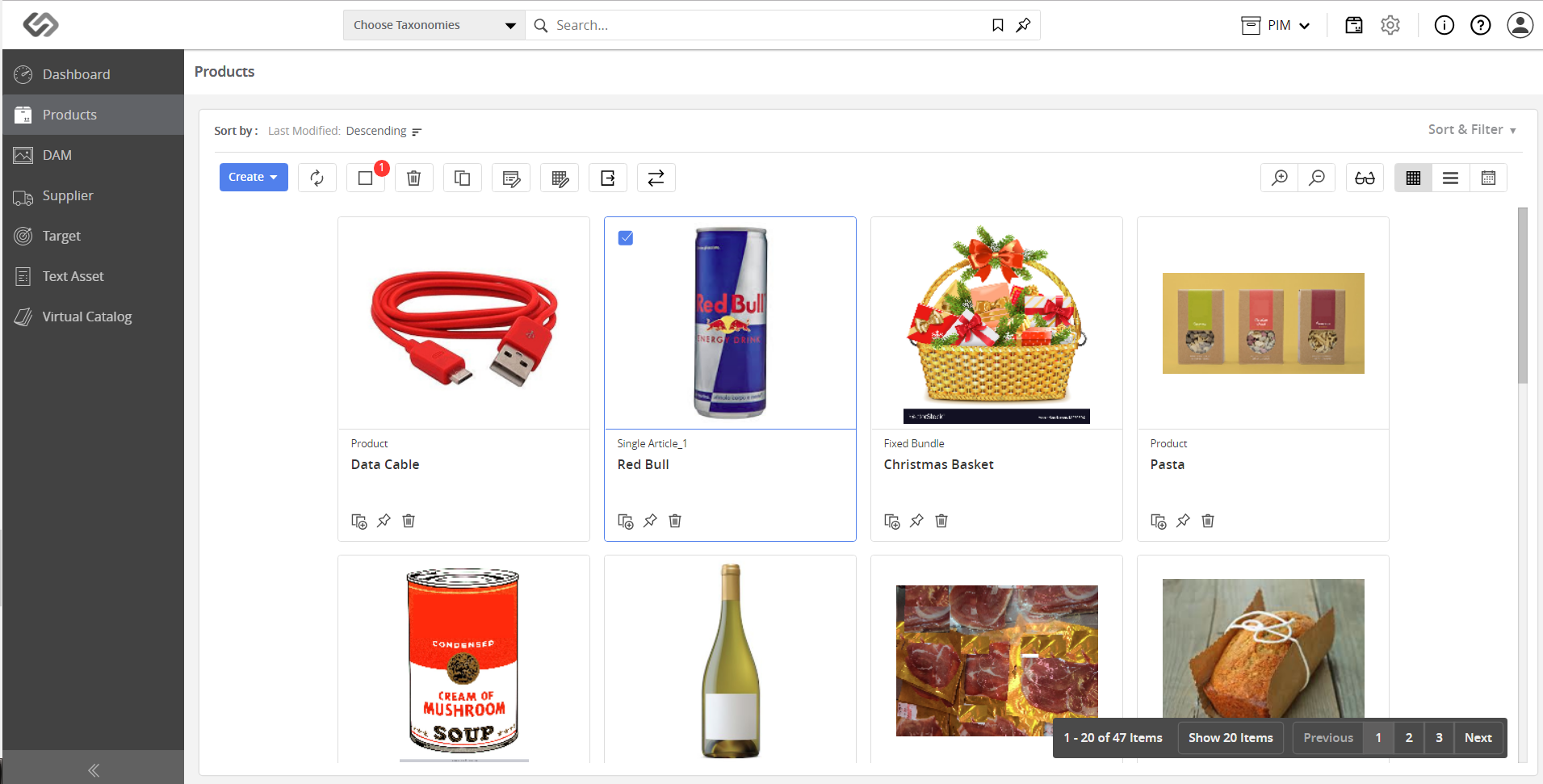1543x784 pixels.
Task: Open Supplier in the sidebar
Action: [94, 195]
